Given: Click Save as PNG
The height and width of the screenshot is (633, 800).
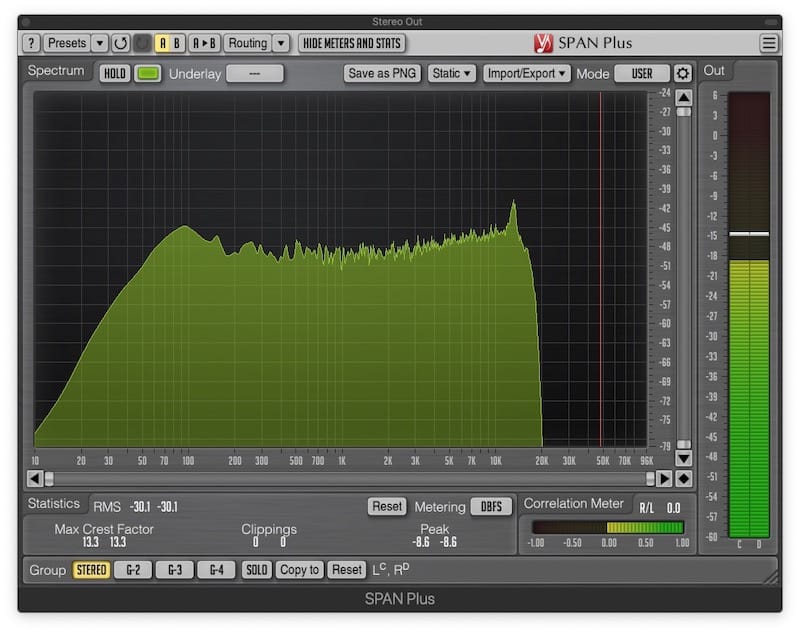Looking at the screenshot, I should click(382, 73).
